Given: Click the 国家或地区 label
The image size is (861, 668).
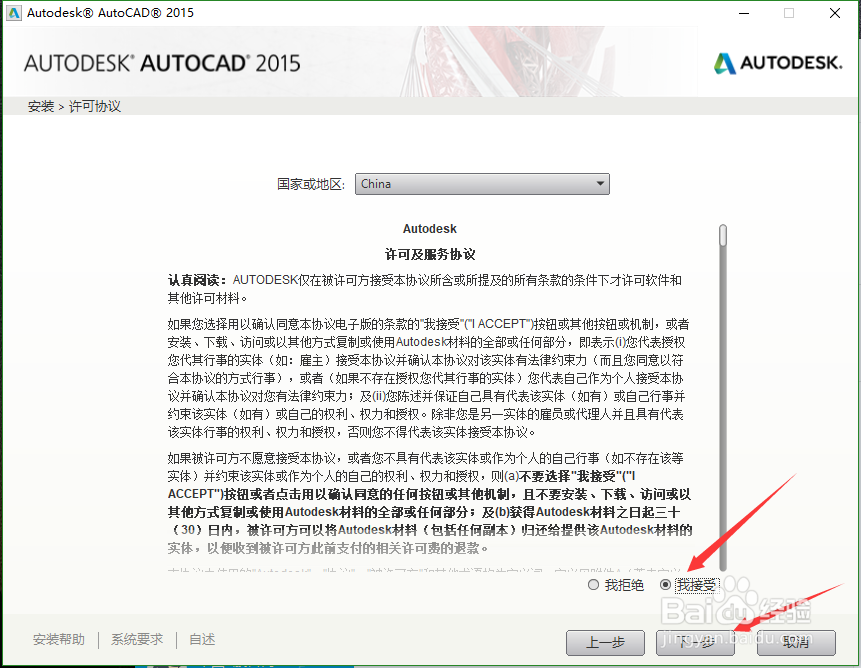Looking at the screenshot, I should [x=311, y=184].
